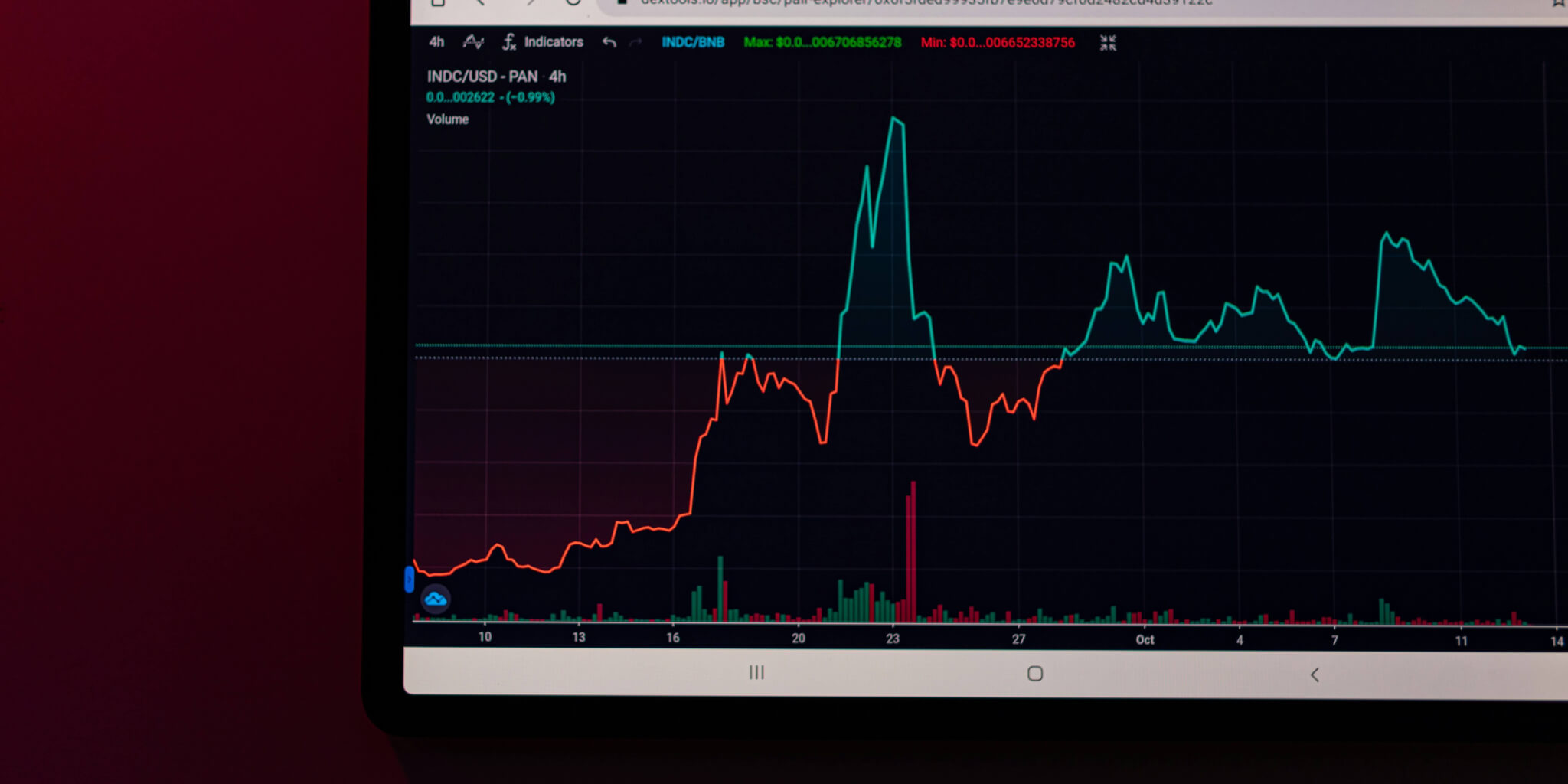The height and width of the screenshot is (784, 1568).
Task: Open the chart style selector icon
Action: (x=473, y=42)
